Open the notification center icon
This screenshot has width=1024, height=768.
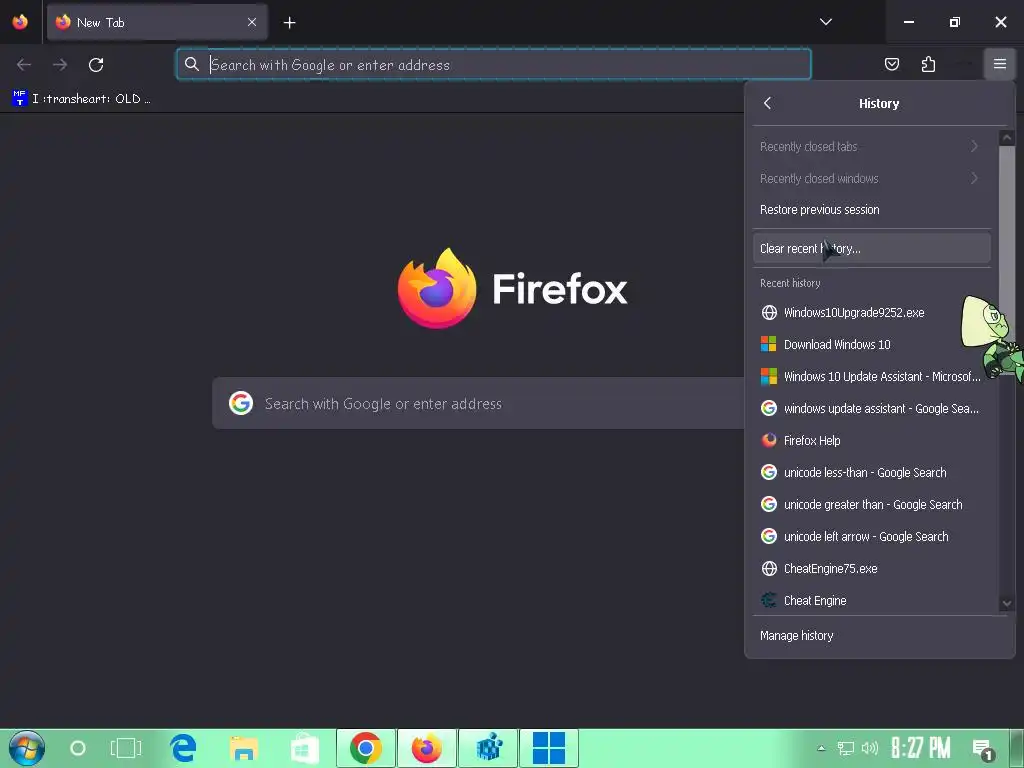tap(983, 750)
